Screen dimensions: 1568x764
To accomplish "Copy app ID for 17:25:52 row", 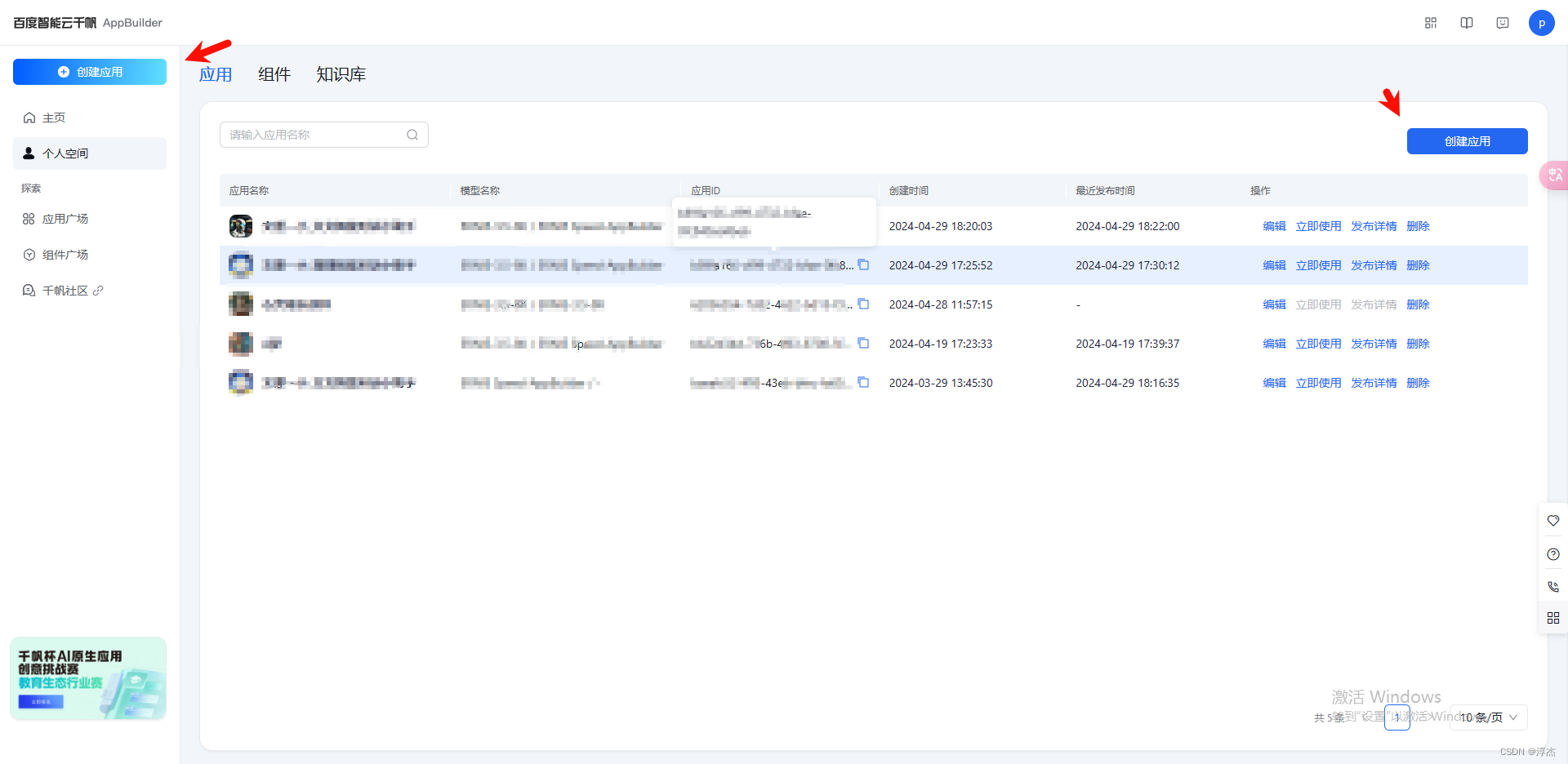I will pos(863,264).
